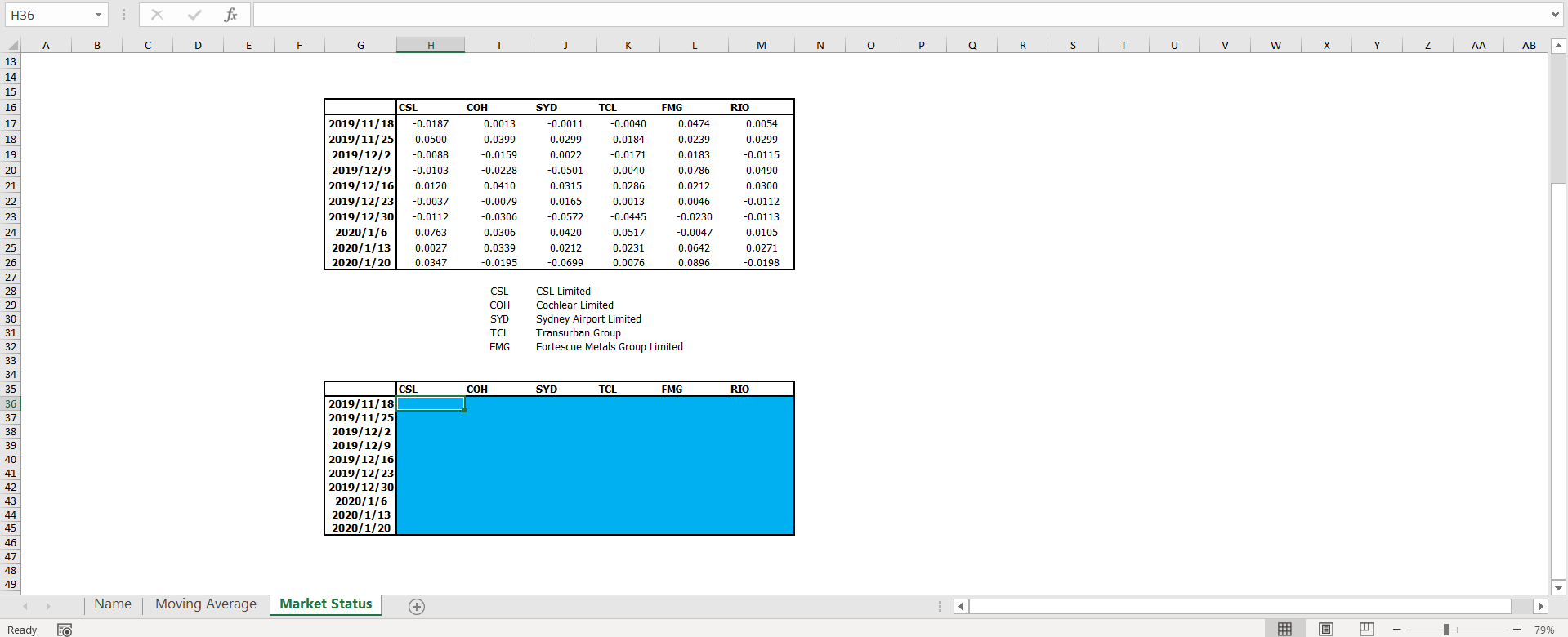Click the Cancel entry X icon
The width and height of the screenshot is (1568, 637).
click(x=157, y=15)
